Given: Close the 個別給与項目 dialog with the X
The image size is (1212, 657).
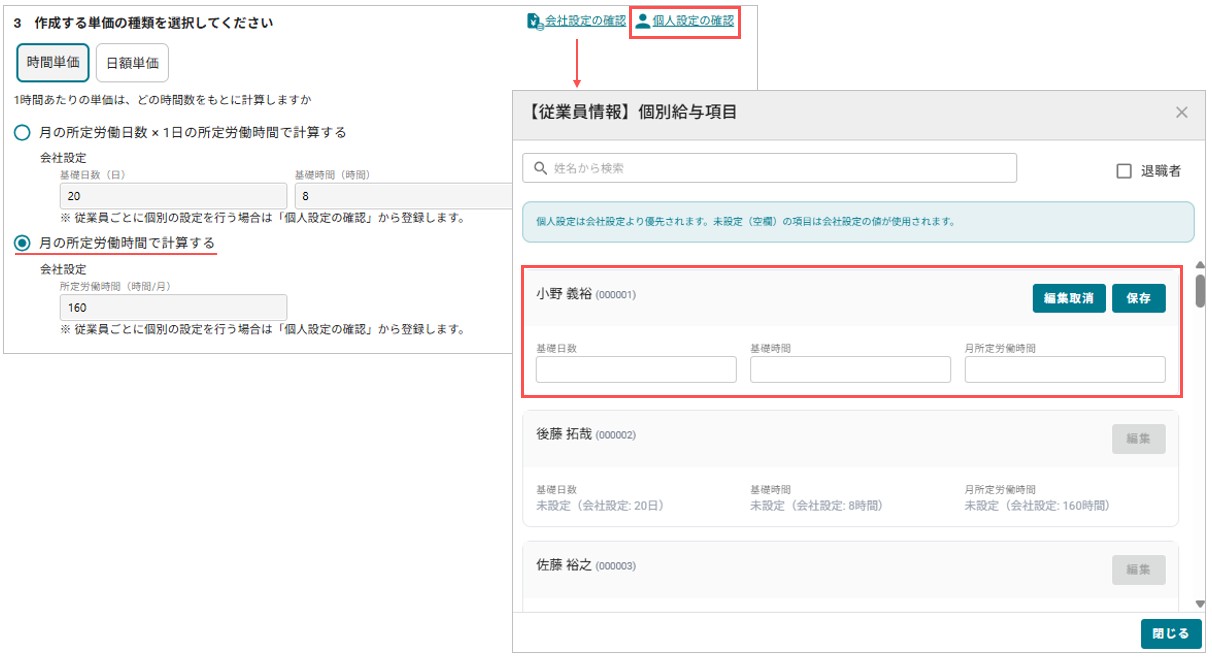Looking at the screenshot, I should (1182, 112).
